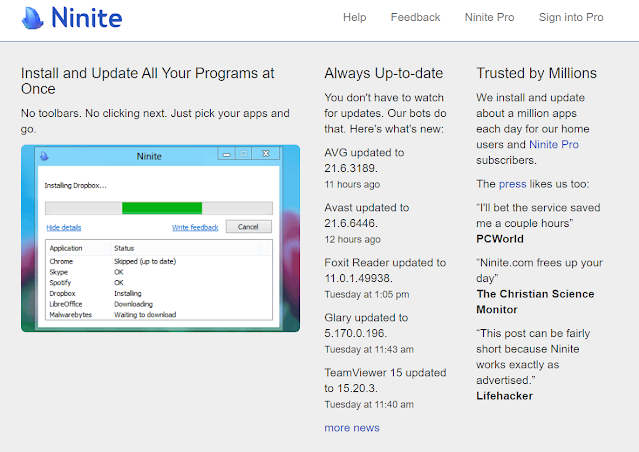Open Ninite Pro link in Trusted section
Image resolution: width=639 pixels, height=452 pixels.
(x=554, y=144)
